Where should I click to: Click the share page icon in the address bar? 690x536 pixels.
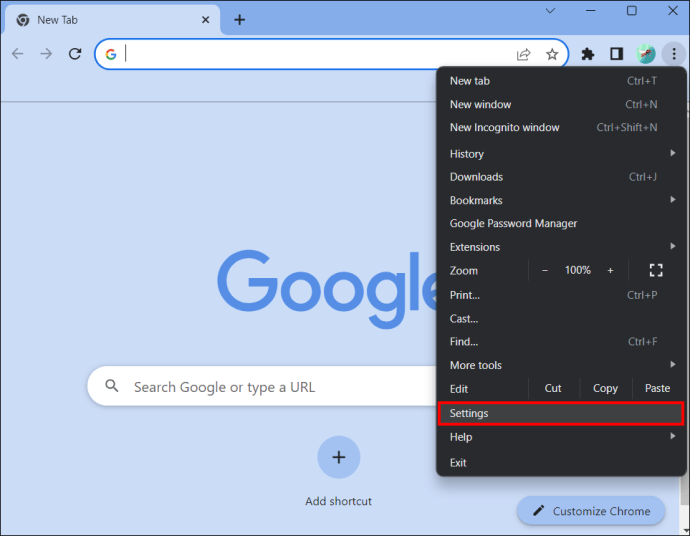pyautogui.click(x=523, y=55)
